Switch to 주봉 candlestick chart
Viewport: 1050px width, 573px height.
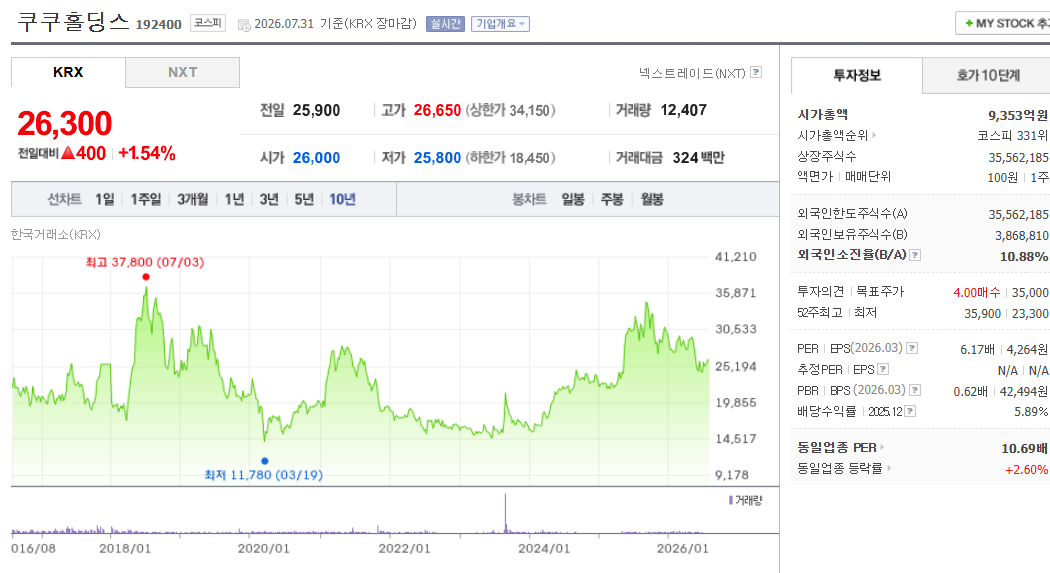point(612,199)
